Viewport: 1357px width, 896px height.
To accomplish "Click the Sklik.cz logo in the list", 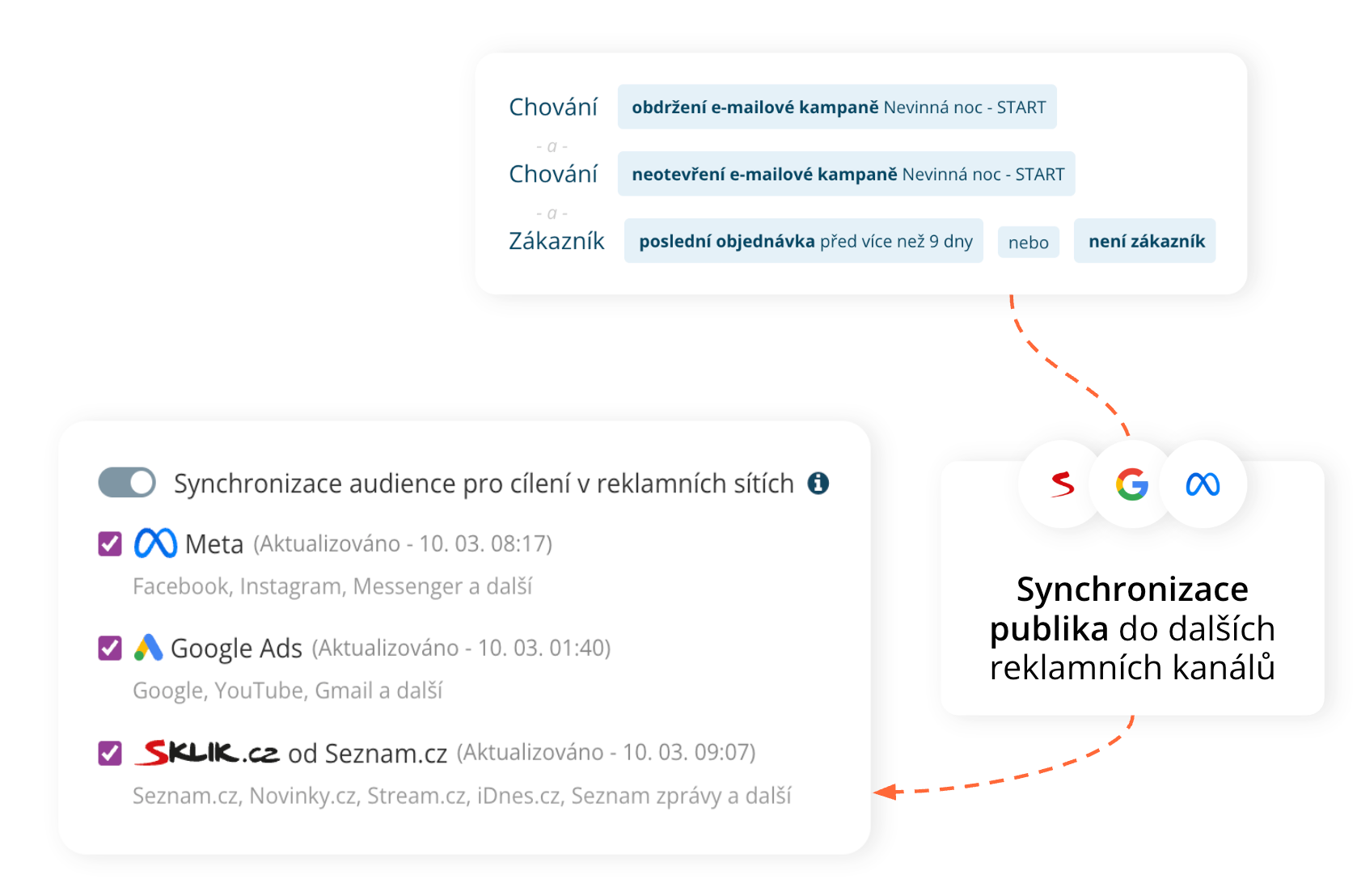I will coord(208,753).
